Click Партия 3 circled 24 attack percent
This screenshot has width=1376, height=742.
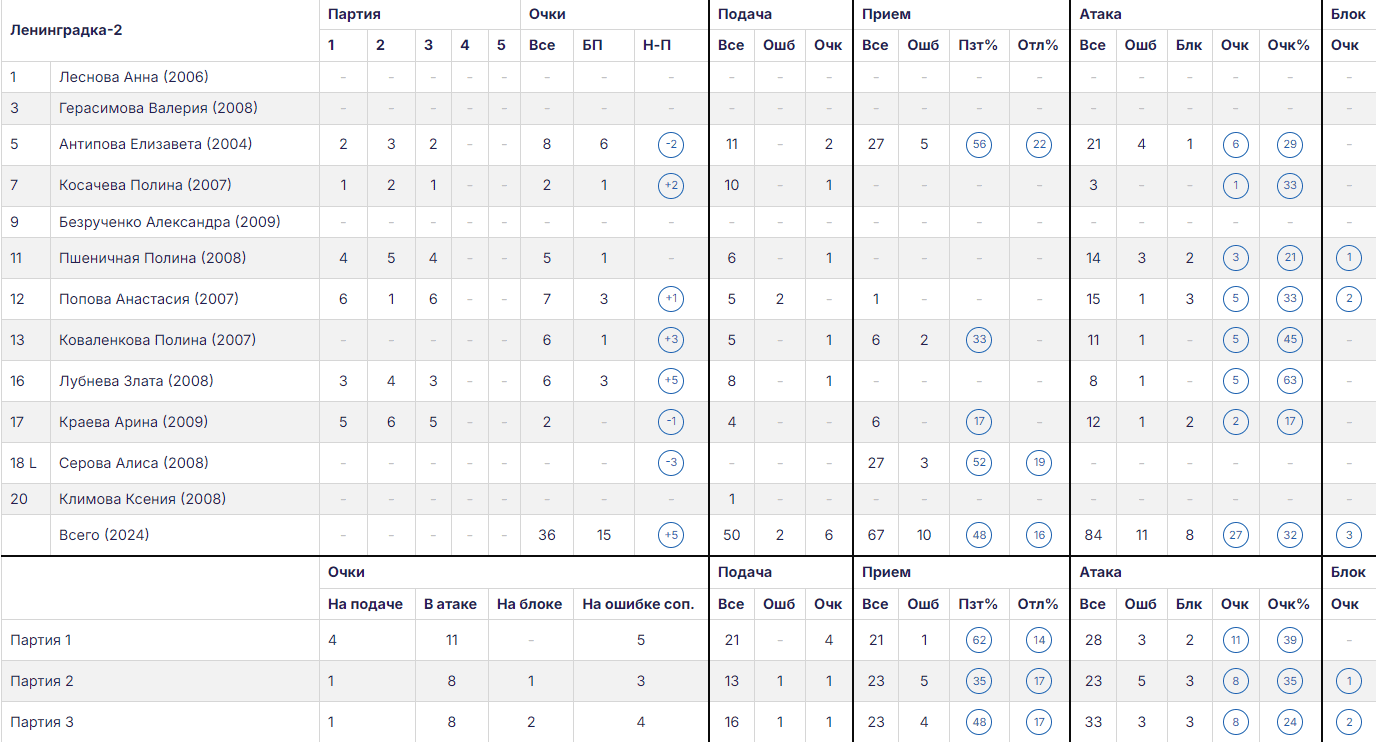1290,723
